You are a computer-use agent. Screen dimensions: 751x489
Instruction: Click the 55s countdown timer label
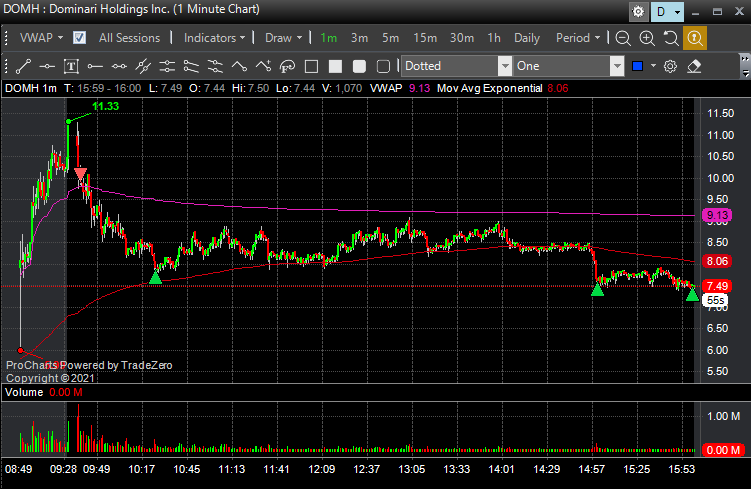716,300
